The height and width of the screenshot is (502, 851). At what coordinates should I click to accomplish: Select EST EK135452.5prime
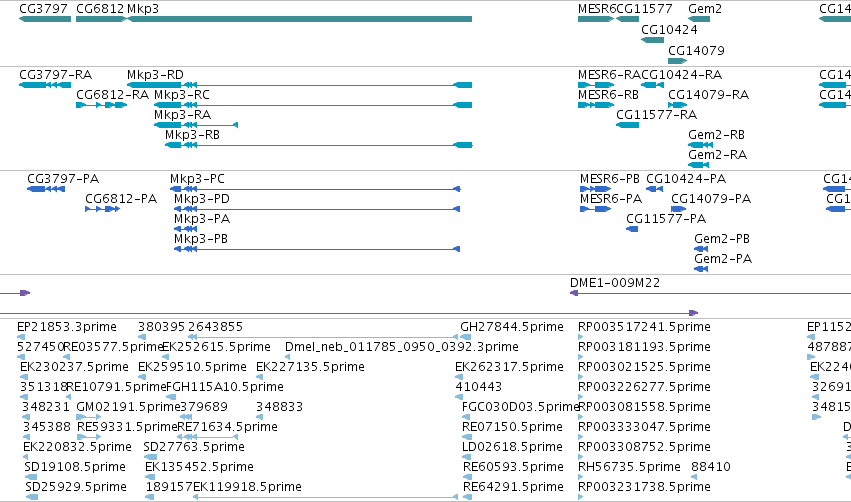(x=199, y=467)
